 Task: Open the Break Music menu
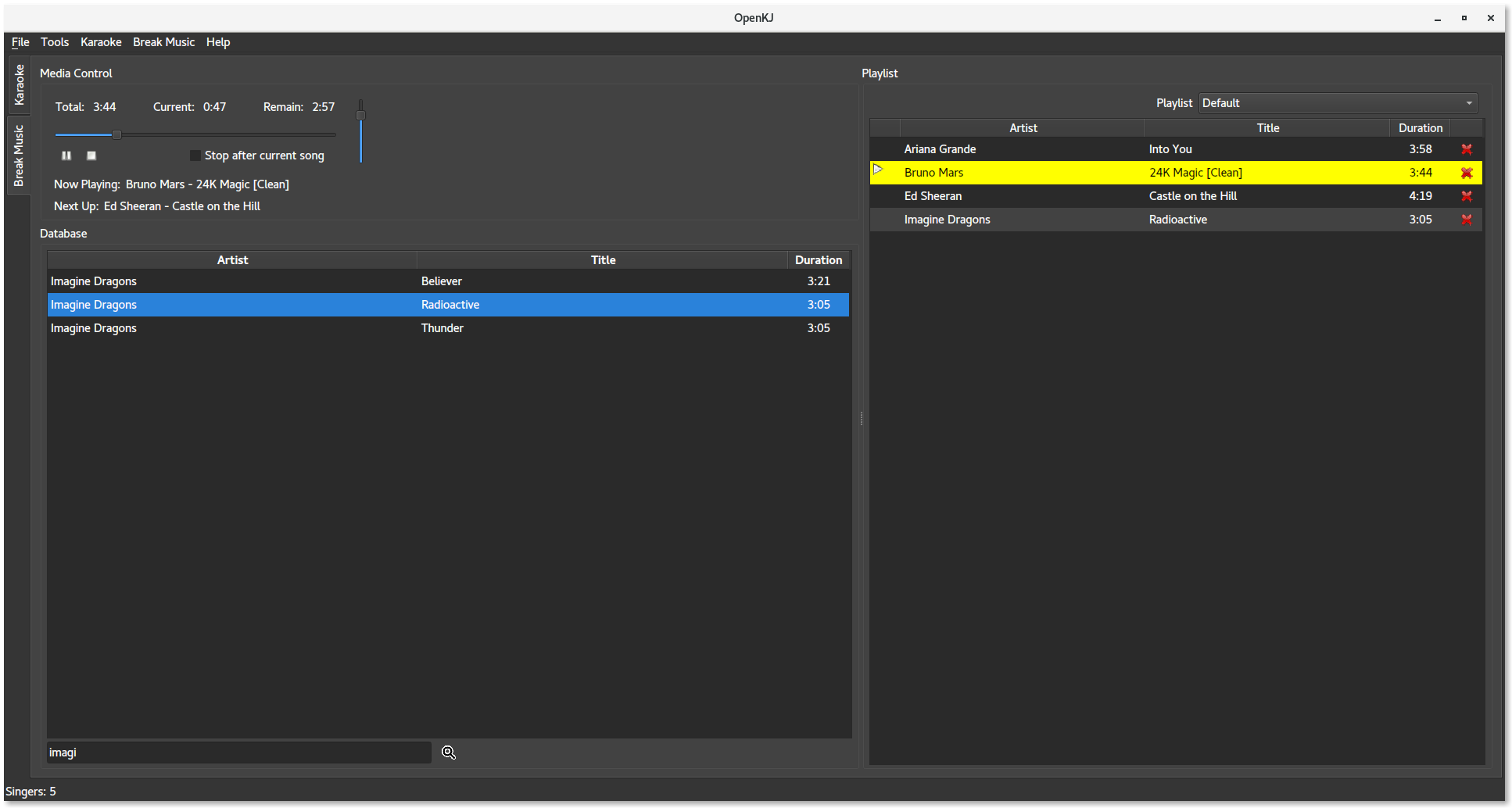tap(163, 42)
